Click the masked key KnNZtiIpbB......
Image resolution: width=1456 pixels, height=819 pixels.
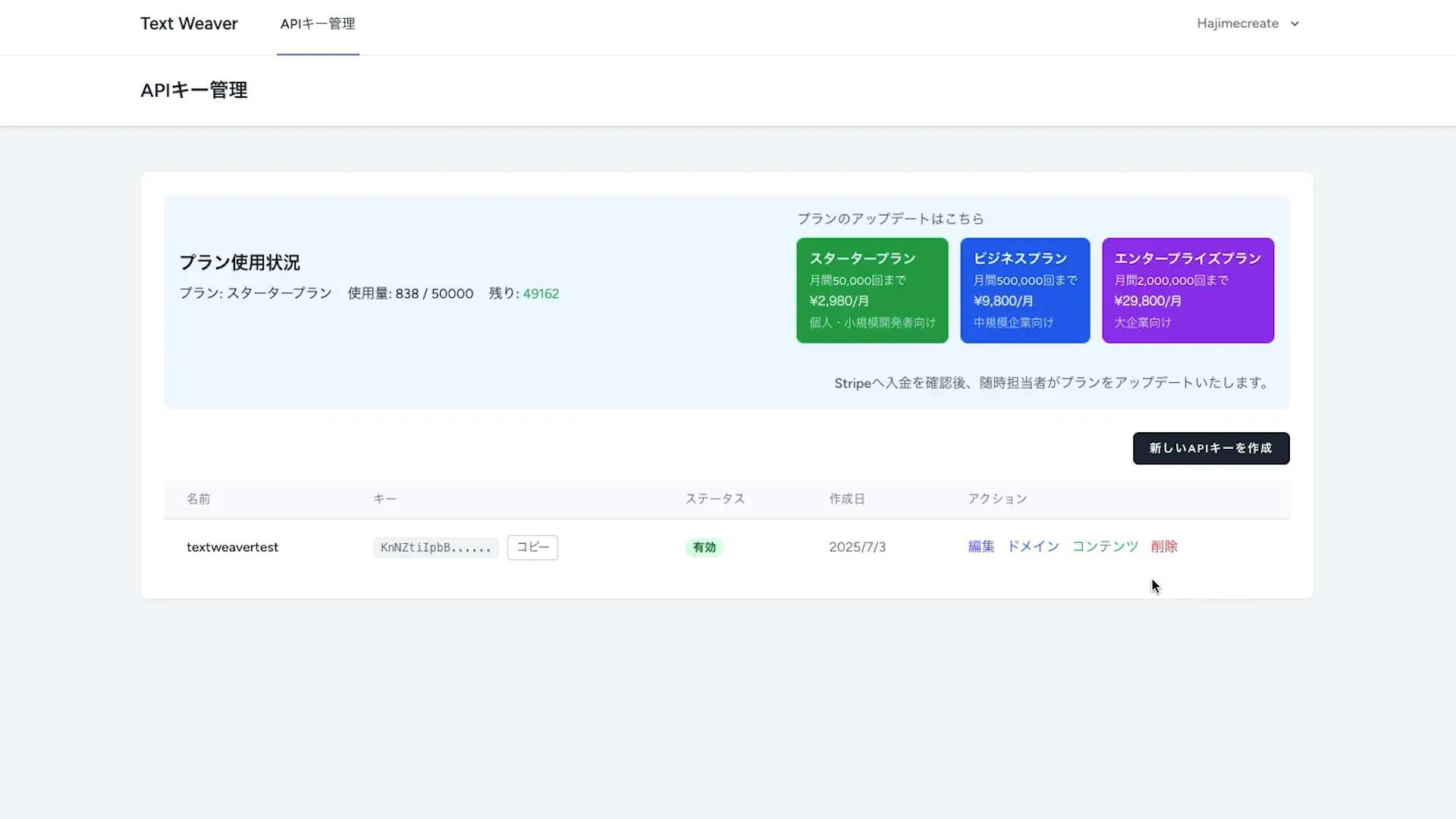(x=436, y=548)
